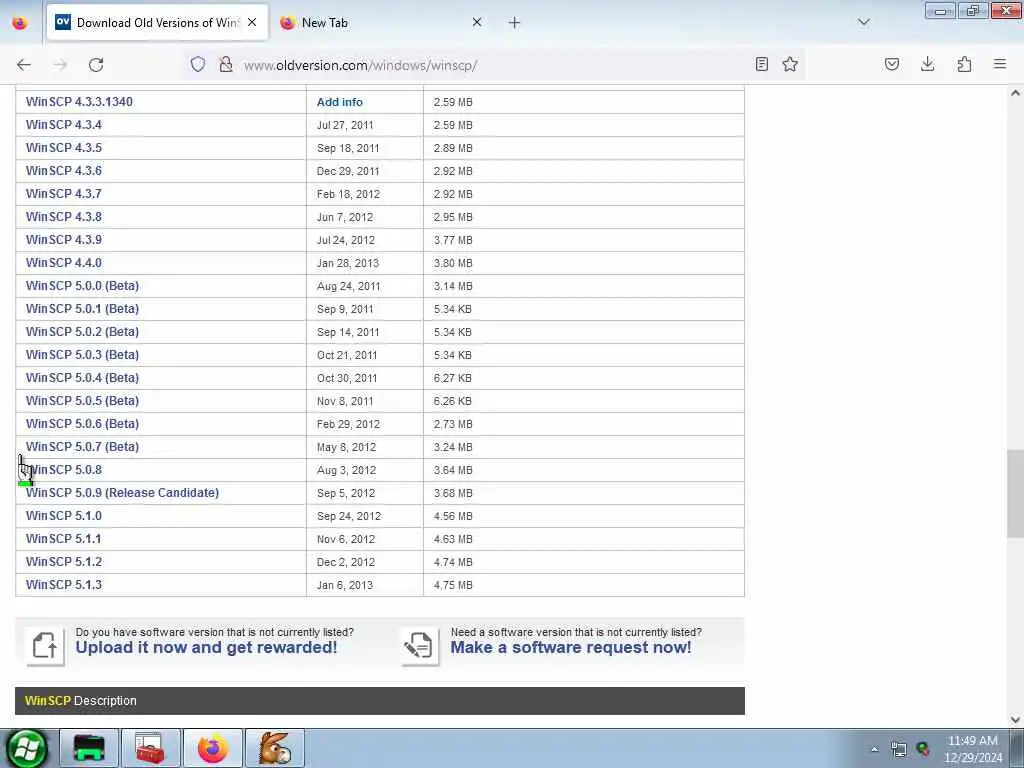Switch to the Download Old Versions tab
This screenshot has height=768, width=1024.
[157, 22]
